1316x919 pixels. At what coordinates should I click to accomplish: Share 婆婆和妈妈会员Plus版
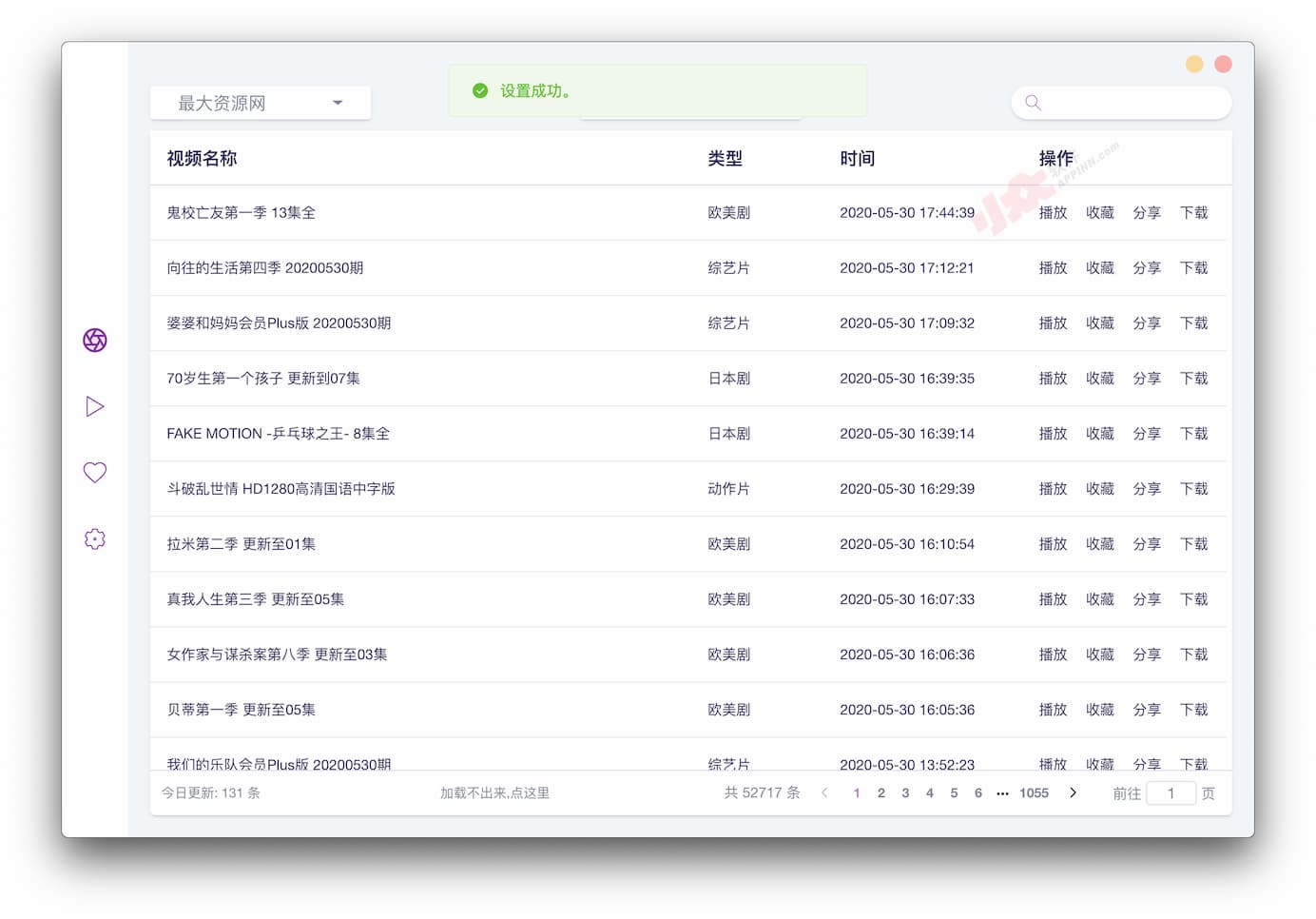[1147, 323]
